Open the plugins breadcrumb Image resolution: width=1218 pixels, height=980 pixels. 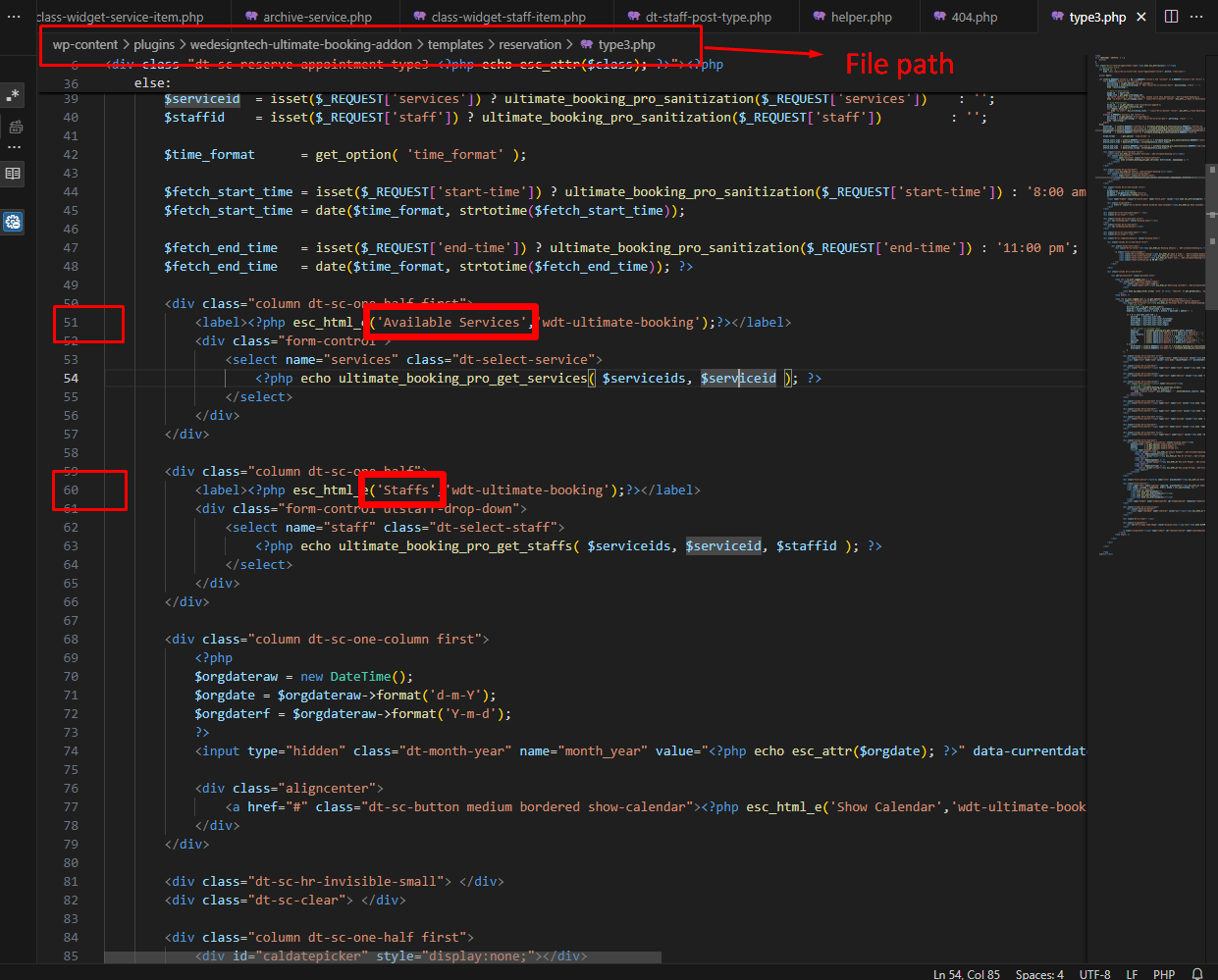[x=154, y=44]
